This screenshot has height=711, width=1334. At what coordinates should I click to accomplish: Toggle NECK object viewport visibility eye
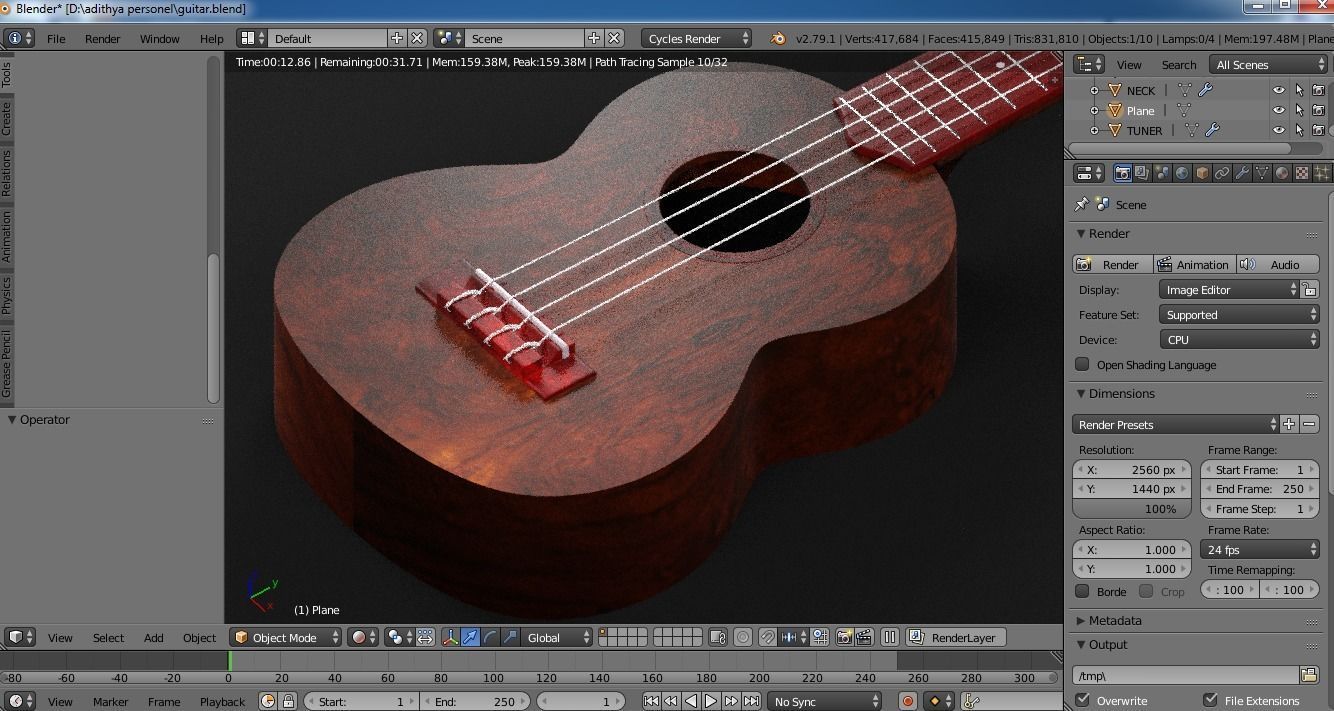(1279, 90)
